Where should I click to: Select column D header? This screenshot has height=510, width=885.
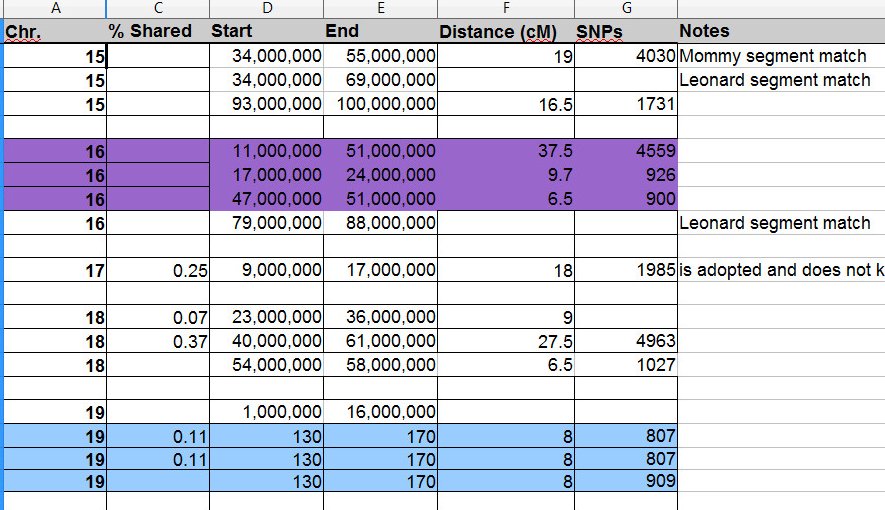point(266,8)
